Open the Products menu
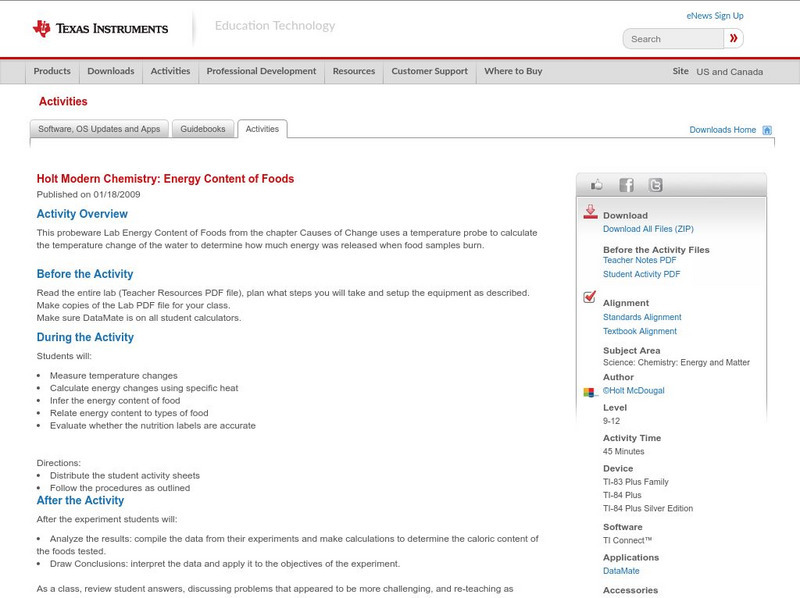This screenshot has width=800, height=598. click(52, 71)
